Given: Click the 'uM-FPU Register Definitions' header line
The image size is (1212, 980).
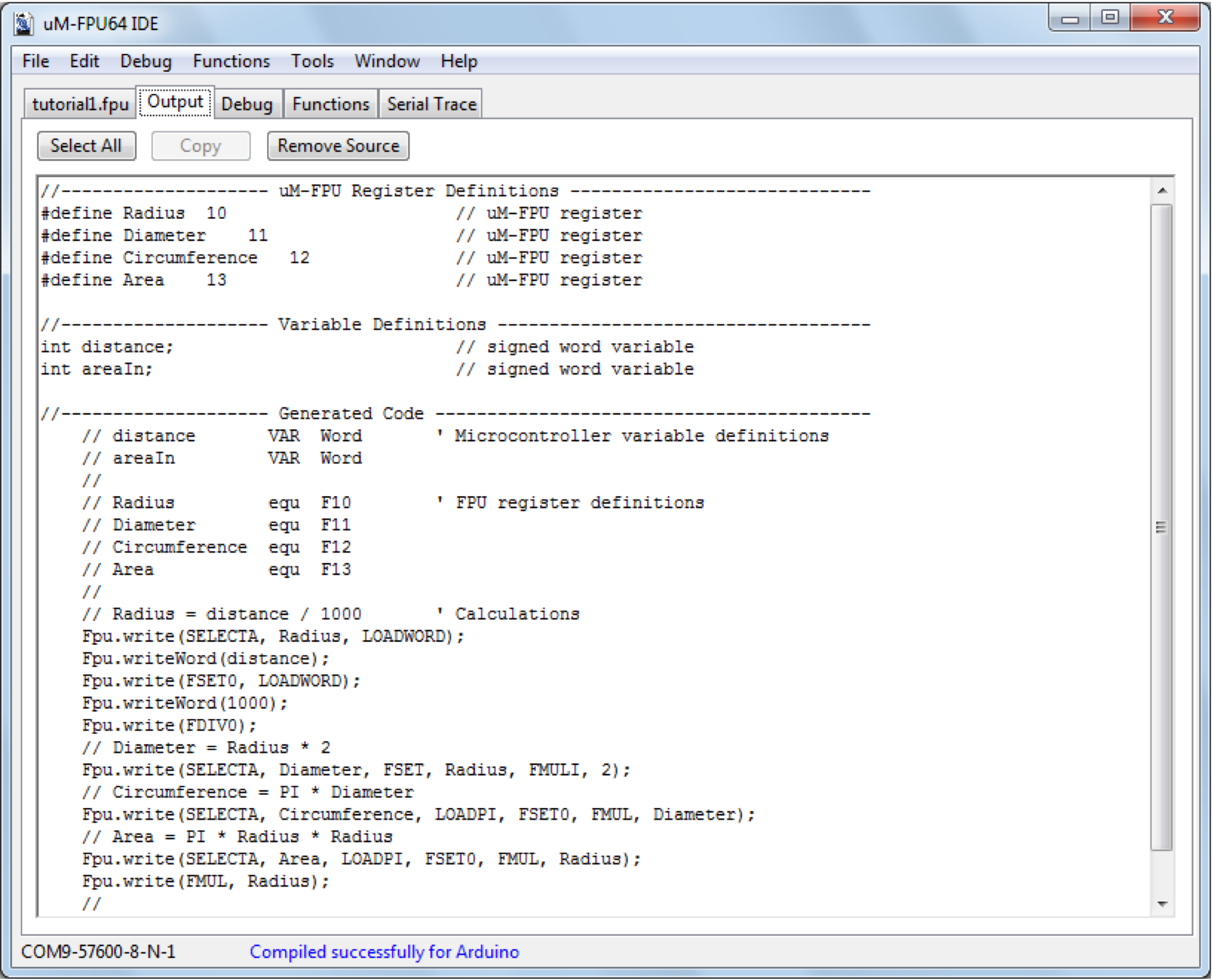Looking at the screenshot, I should [x=456, y=191].
